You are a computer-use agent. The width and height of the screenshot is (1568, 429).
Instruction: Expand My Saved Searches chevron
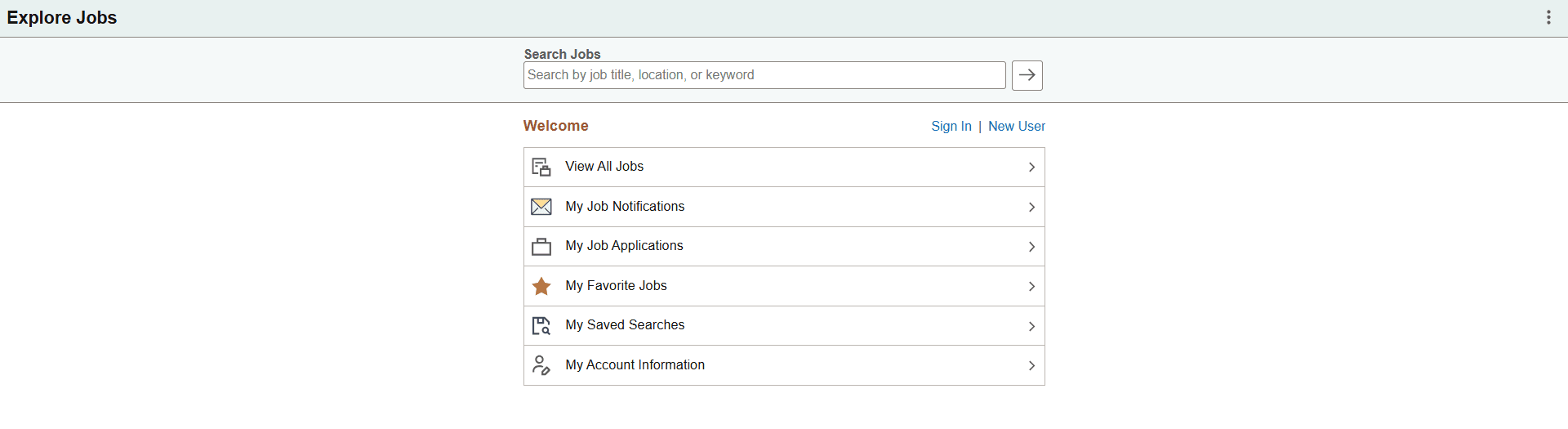tap(1031, 326)
